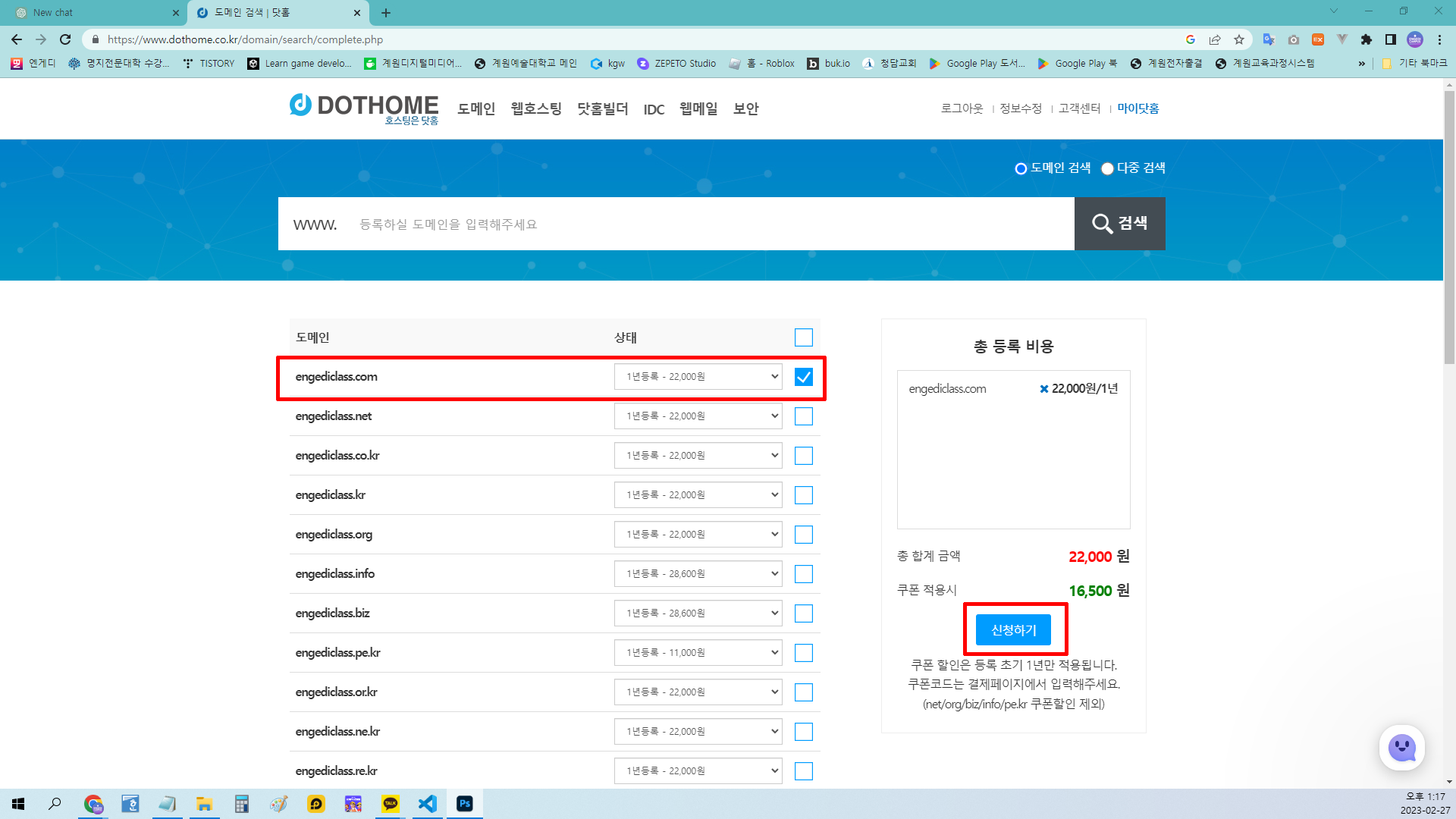
Task: Select the 다중 검색 radio button
Action: pos(1107,168)
